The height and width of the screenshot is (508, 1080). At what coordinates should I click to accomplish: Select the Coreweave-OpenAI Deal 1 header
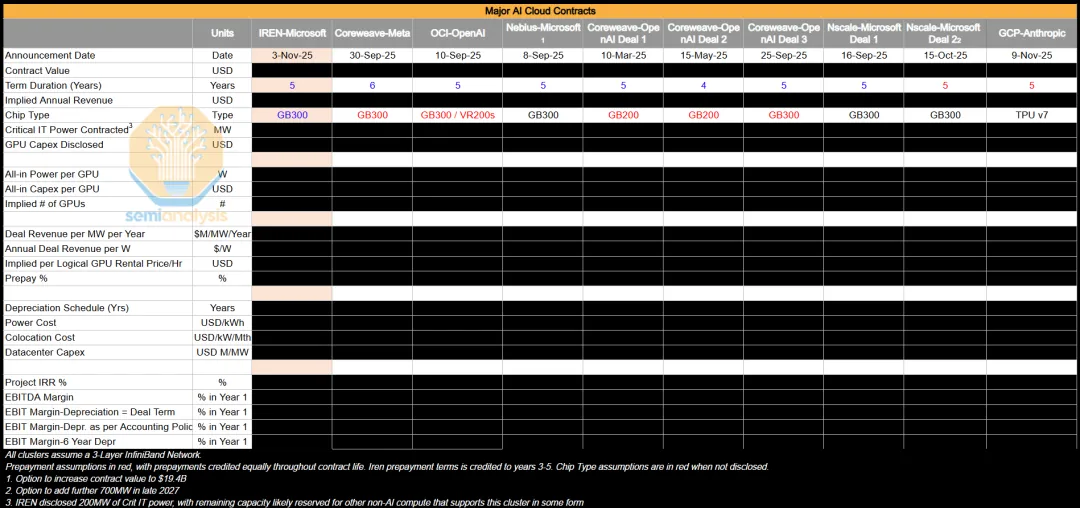[x=623, y=32]
